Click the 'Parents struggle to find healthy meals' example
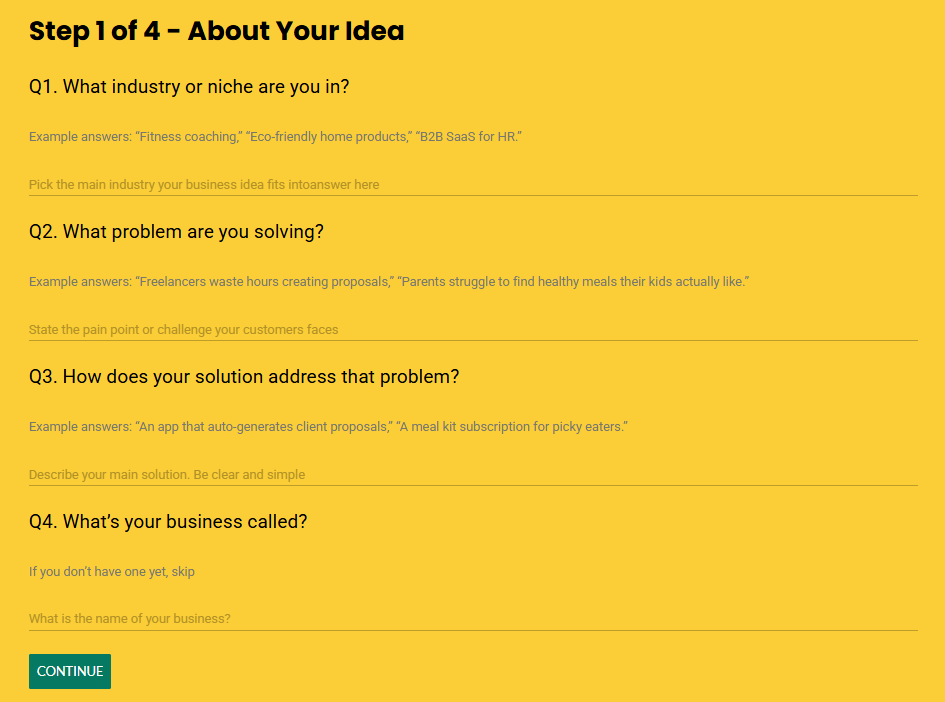This screenshot has width=945, height=702. (x=573, y=282)
